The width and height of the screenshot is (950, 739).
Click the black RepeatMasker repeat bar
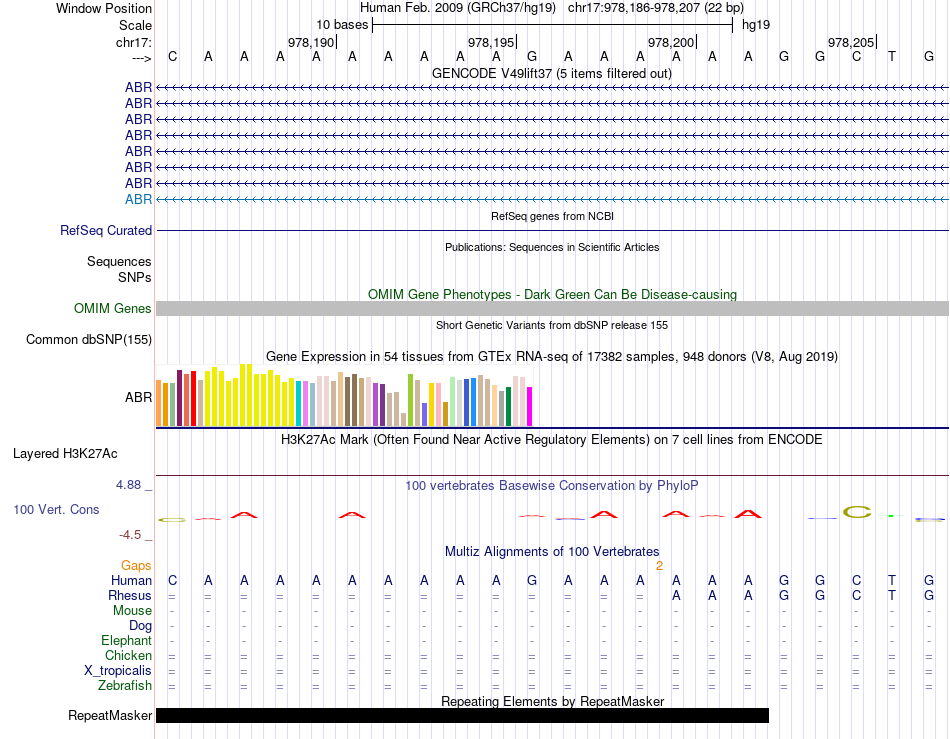point(462,715)
